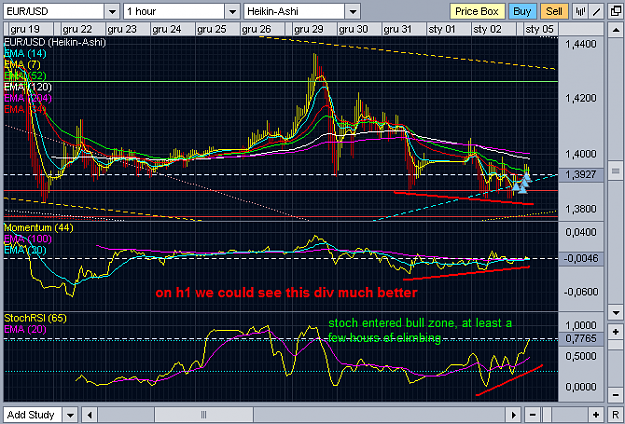Click the EUR/USD symbol field
The image size is (625, 424).
(x=54, y=11)
